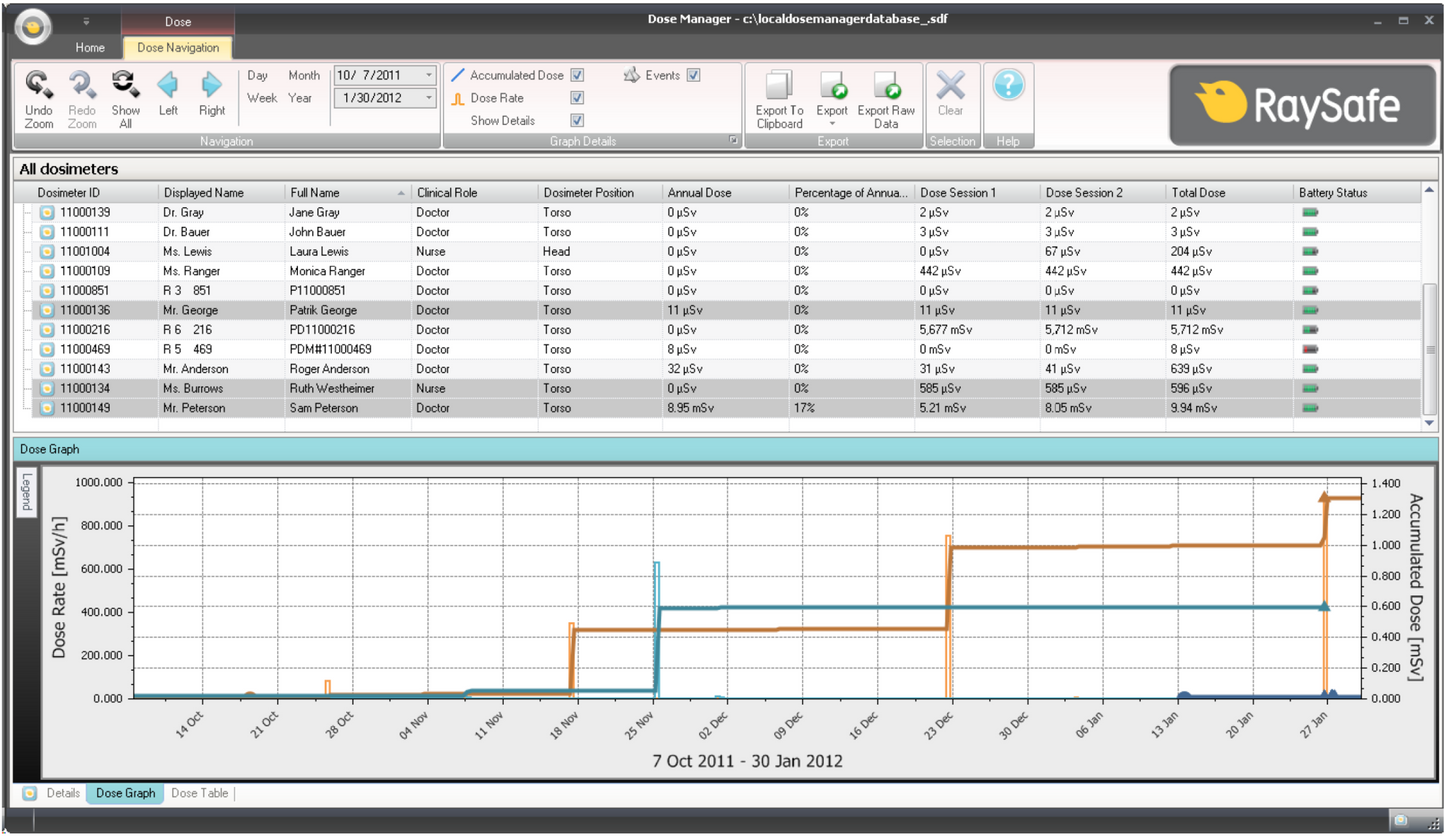Uncheck the Dose Rate option

click(x=577, y=97)
